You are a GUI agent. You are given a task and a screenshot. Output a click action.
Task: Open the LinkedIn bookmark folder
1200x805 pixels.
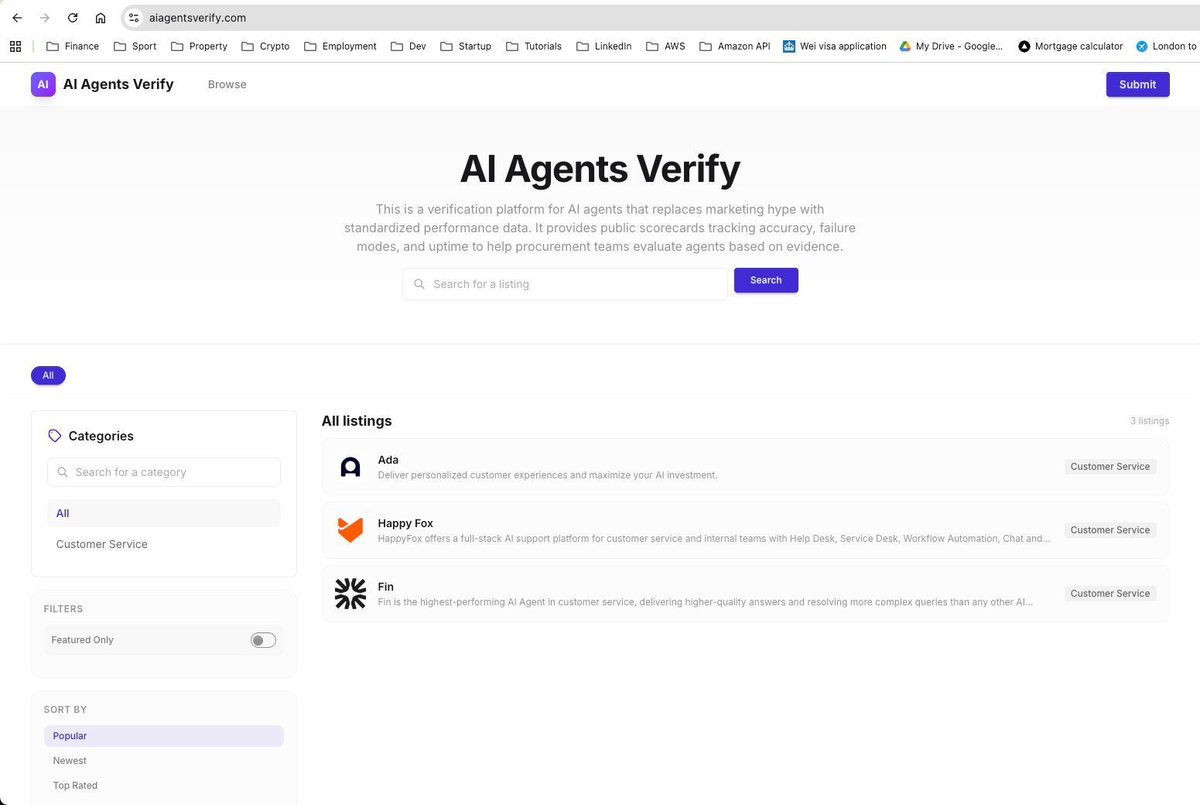[604, 46]
